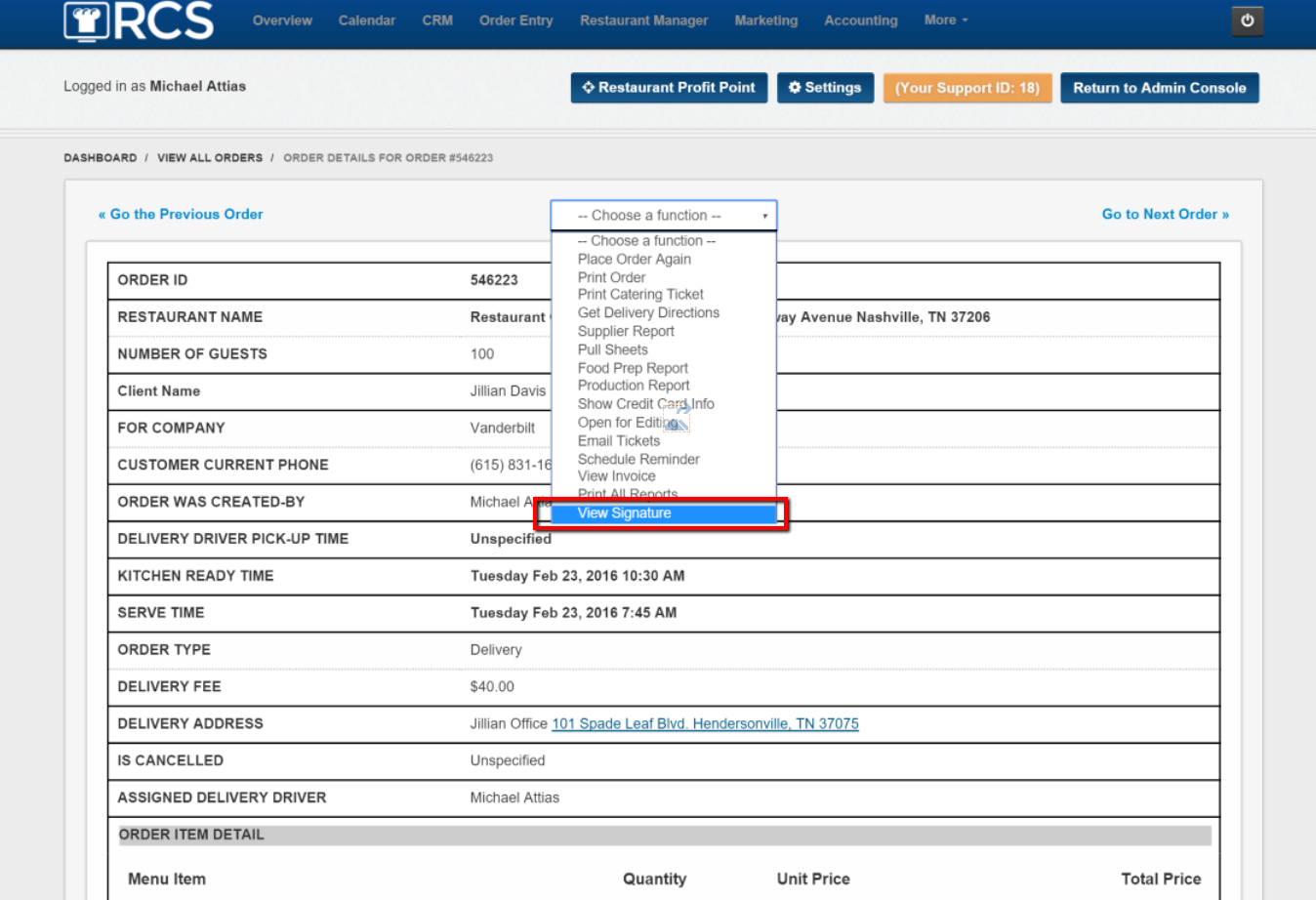Open the Hendersonville delivery address link
The image size is (1316, 900).
(705, 723)
